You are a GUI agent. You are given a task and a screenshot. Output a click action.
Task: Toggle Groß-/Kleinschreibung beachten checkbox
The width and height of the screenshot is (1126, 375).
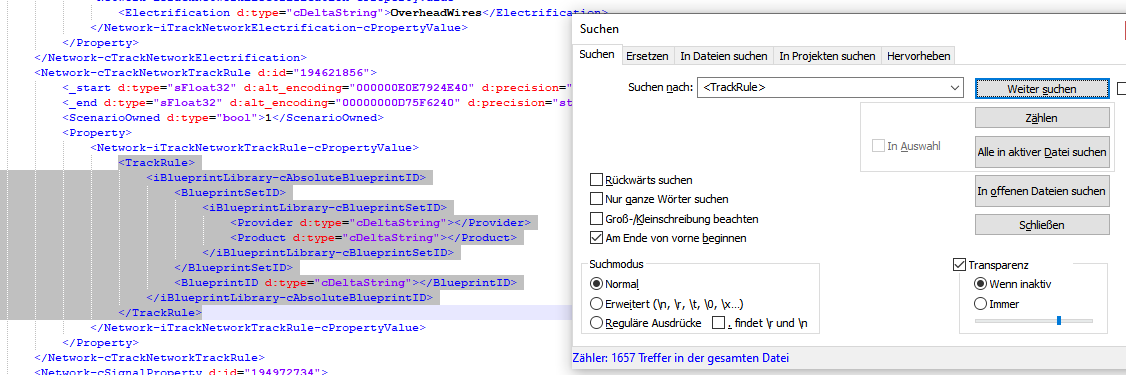[x=595, y=218]
